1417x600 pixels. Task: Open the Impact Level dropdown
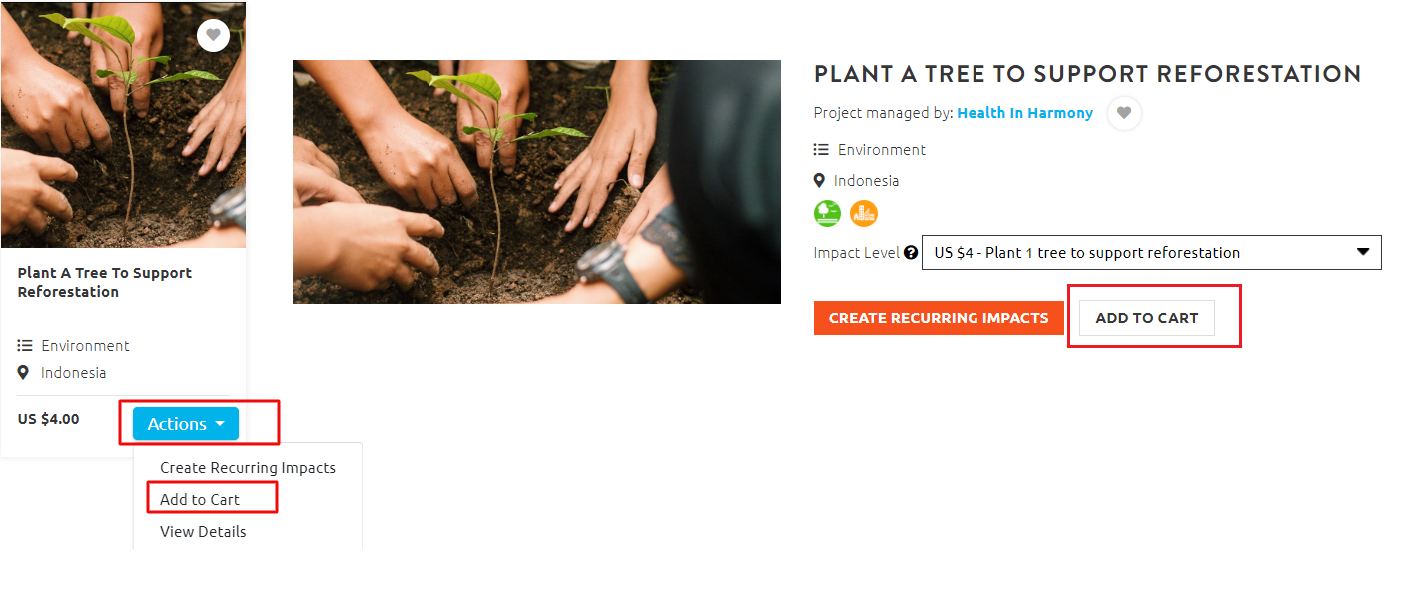point(1151,253)
